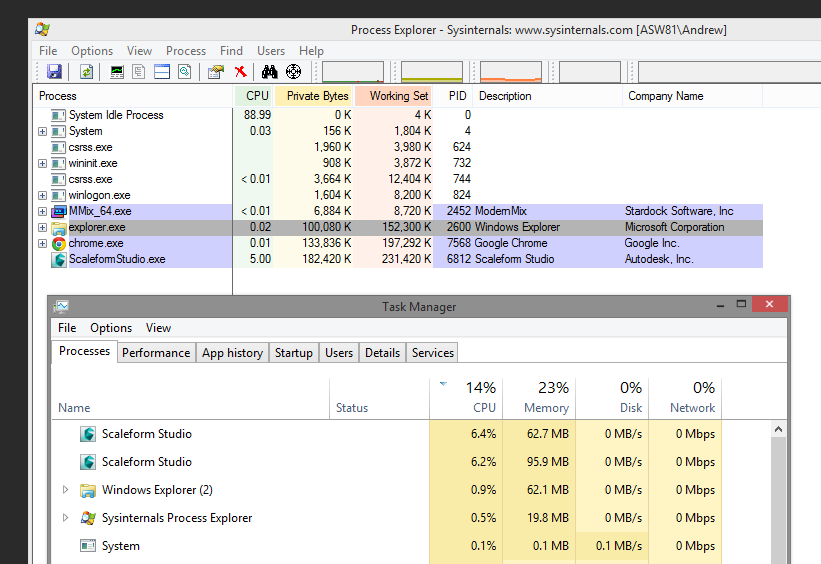The width and height of the screenshot is (821, 564).
Task: Toggle the lower pane toolbar icon
Action: click(162, 71)
